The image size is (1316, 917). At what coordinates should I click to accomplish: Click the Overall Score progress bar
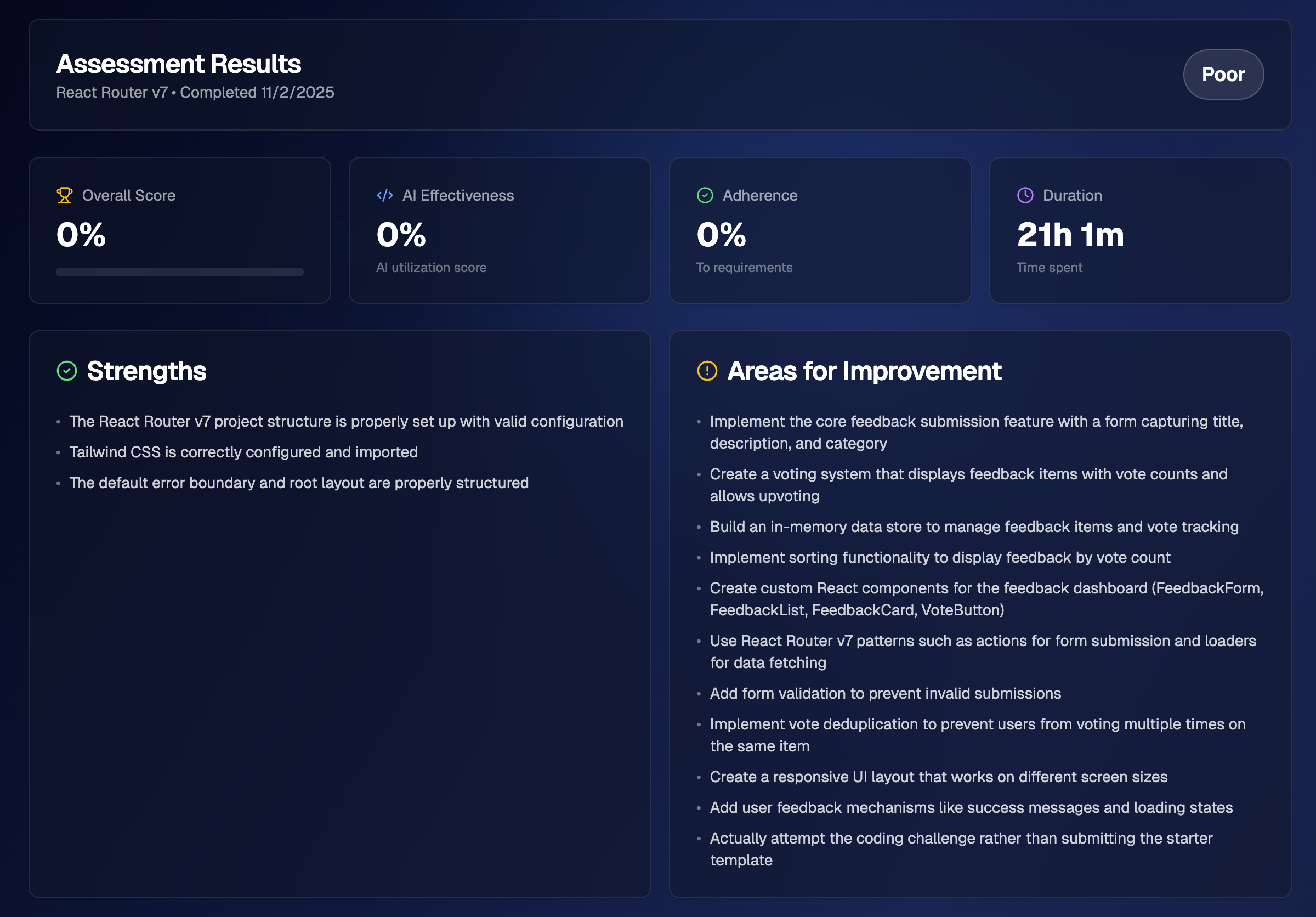179,272
